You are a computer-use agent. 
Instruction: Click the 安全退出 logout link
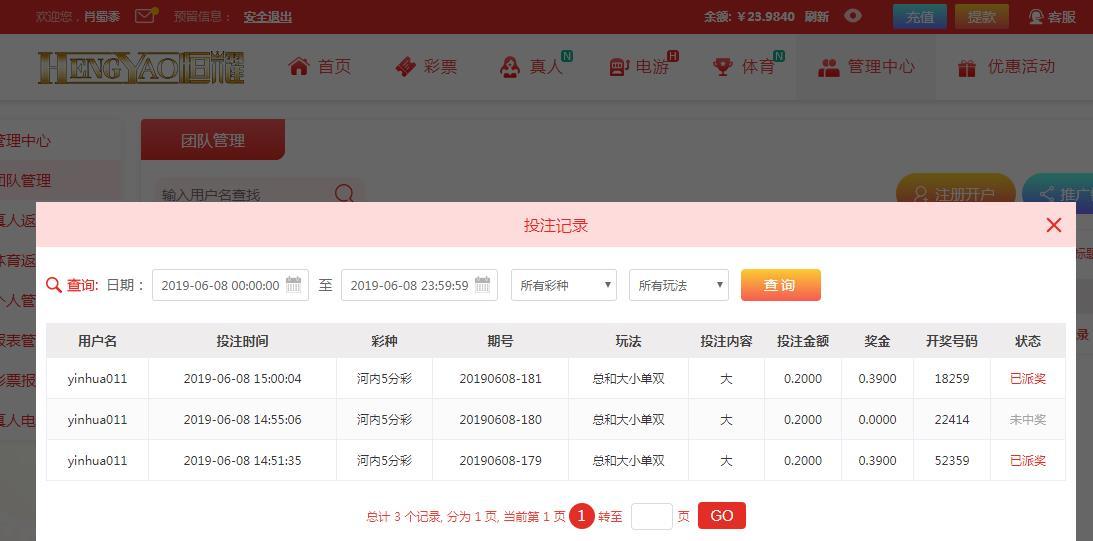click(x=268, y=17)
